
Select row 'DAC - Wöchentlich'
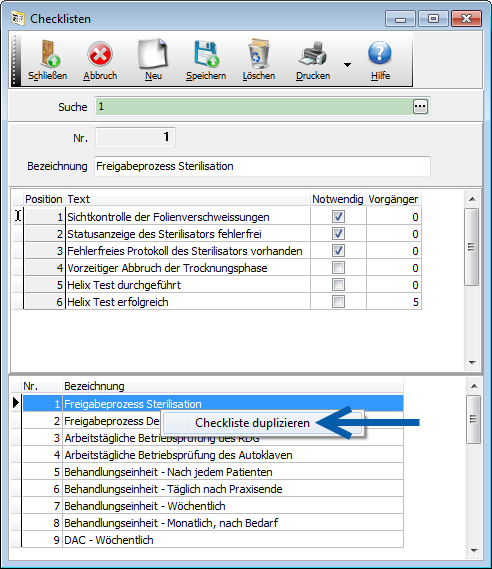coord(213,540)
